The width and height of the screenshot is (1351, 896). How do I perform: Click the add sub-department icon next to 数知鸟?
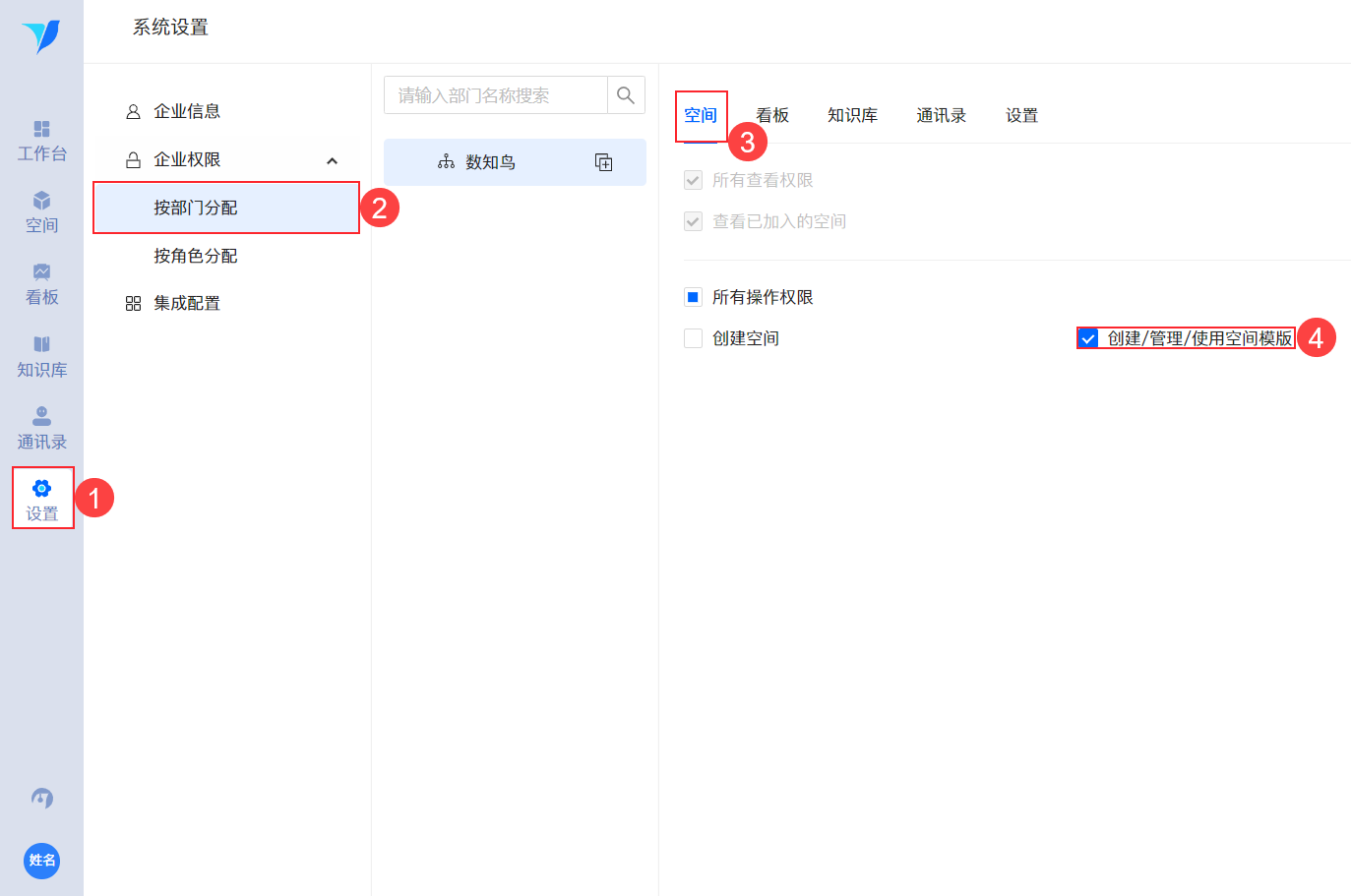click(x=603, y=162)
